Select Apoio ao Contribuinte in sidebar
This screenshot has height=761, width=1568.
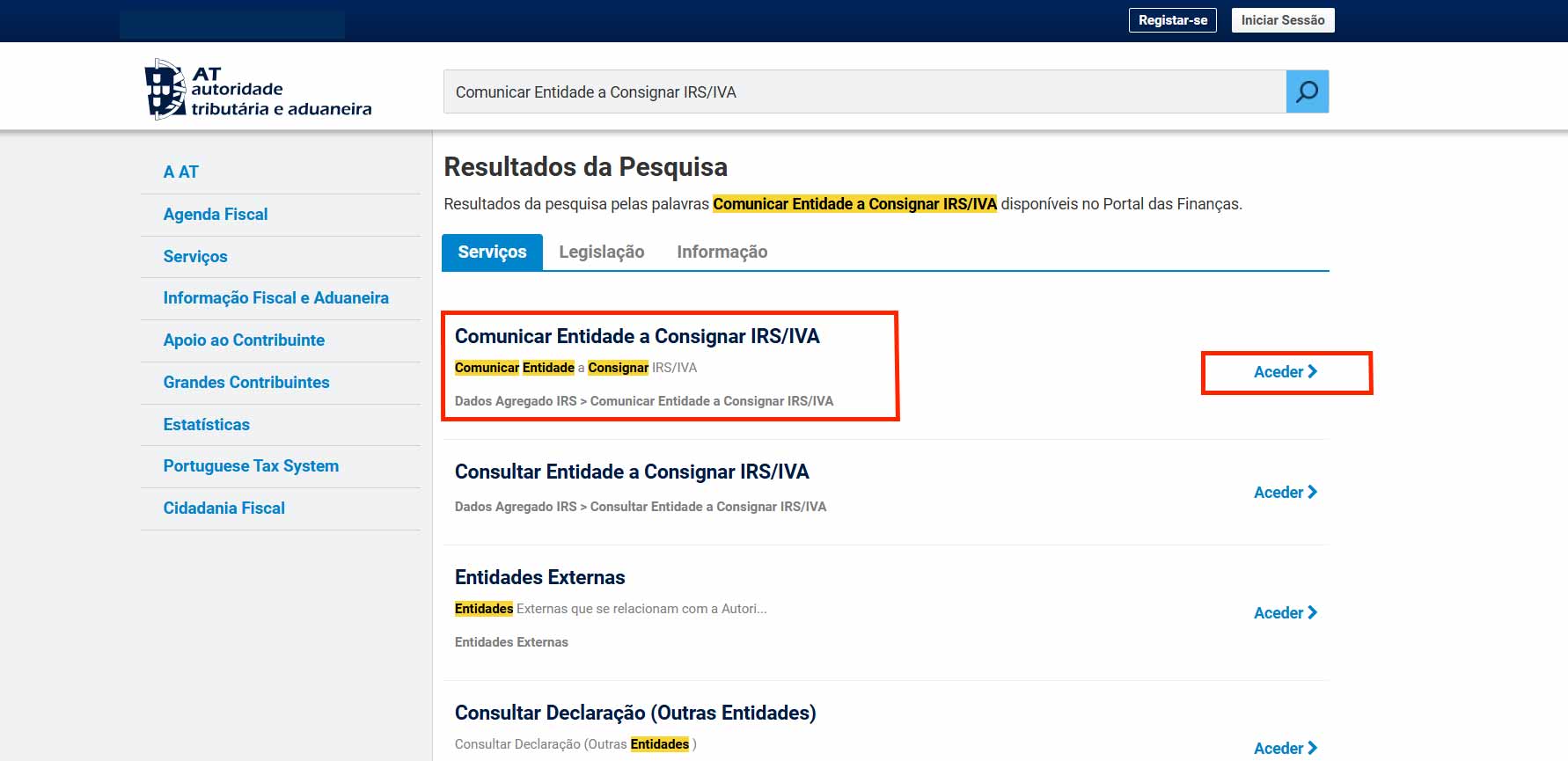pos(244,340)
